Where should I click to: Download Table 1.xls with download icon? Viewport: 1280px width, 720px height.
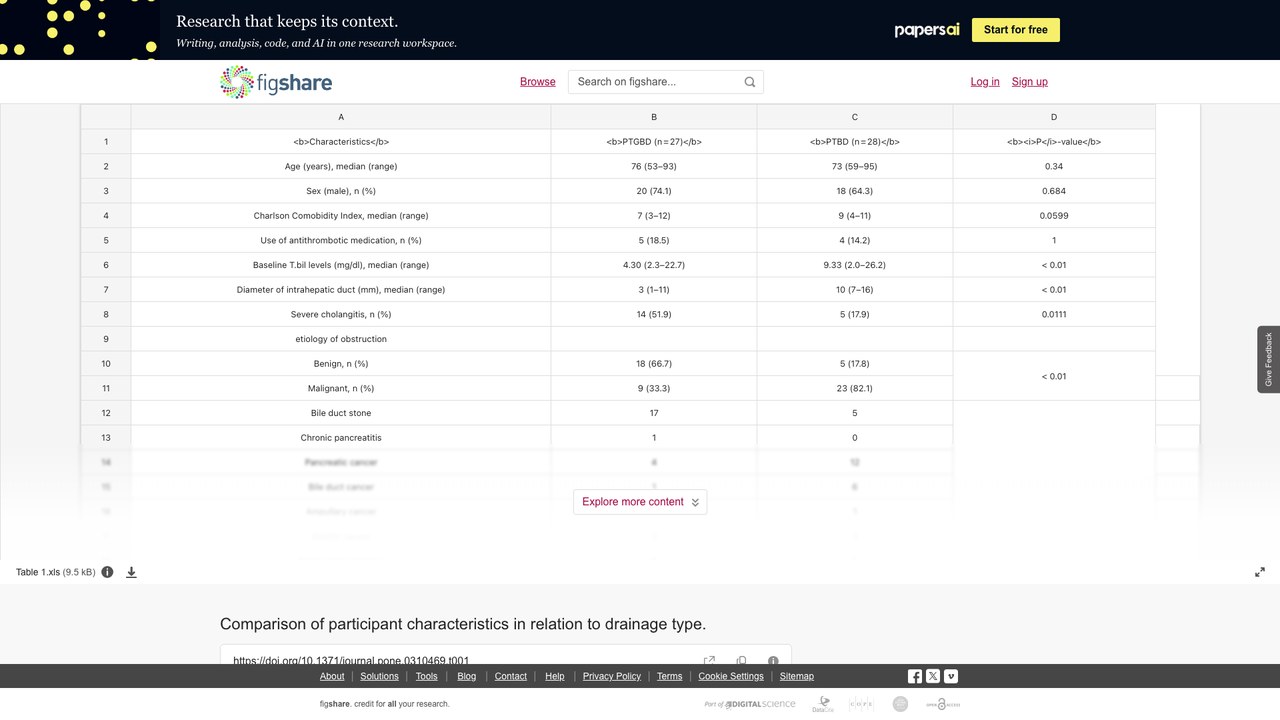(x=131, y=572)
